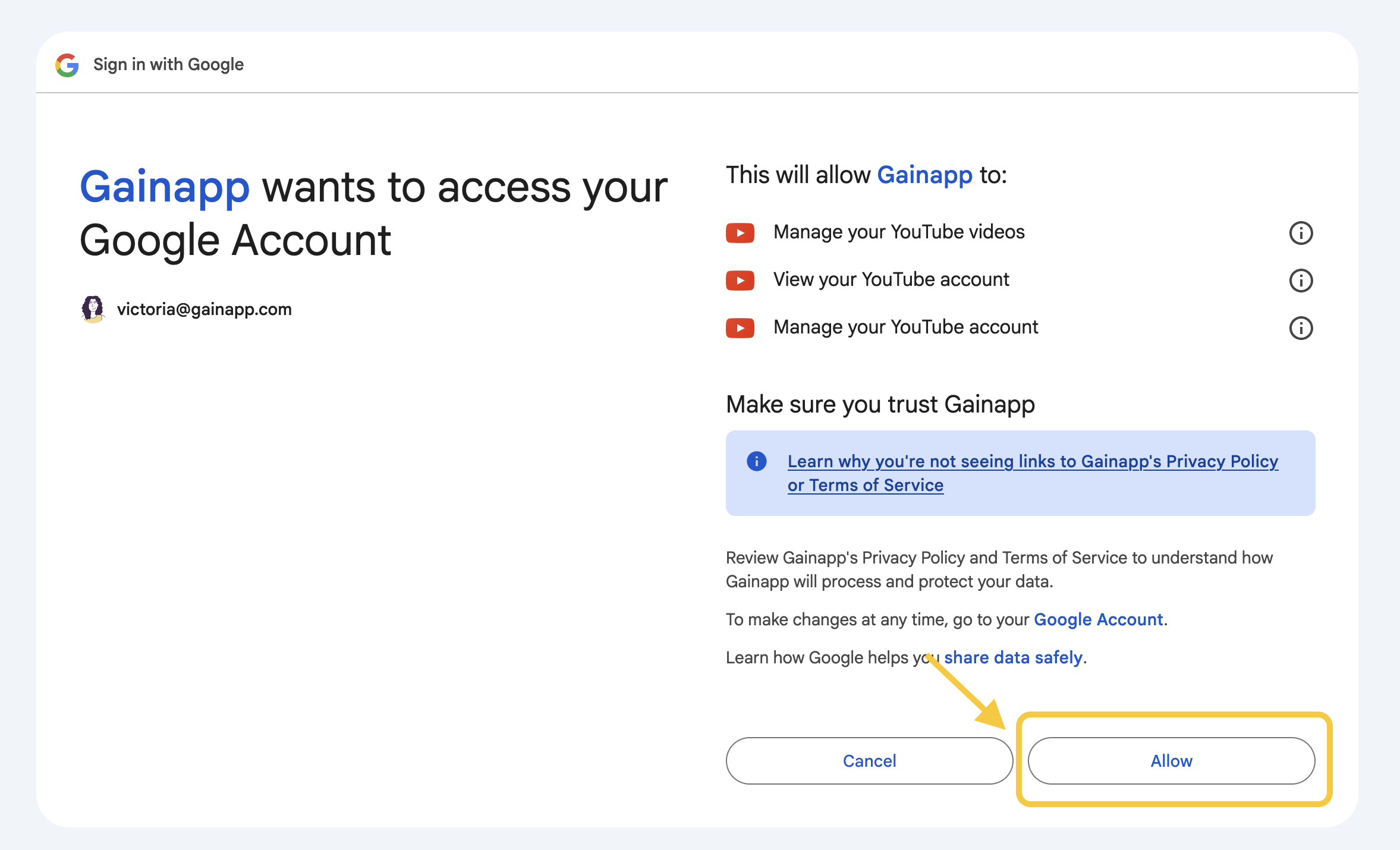
Task: Click YouTube icon beside Manage your YouTube videos
Action: tap(740, 233)
